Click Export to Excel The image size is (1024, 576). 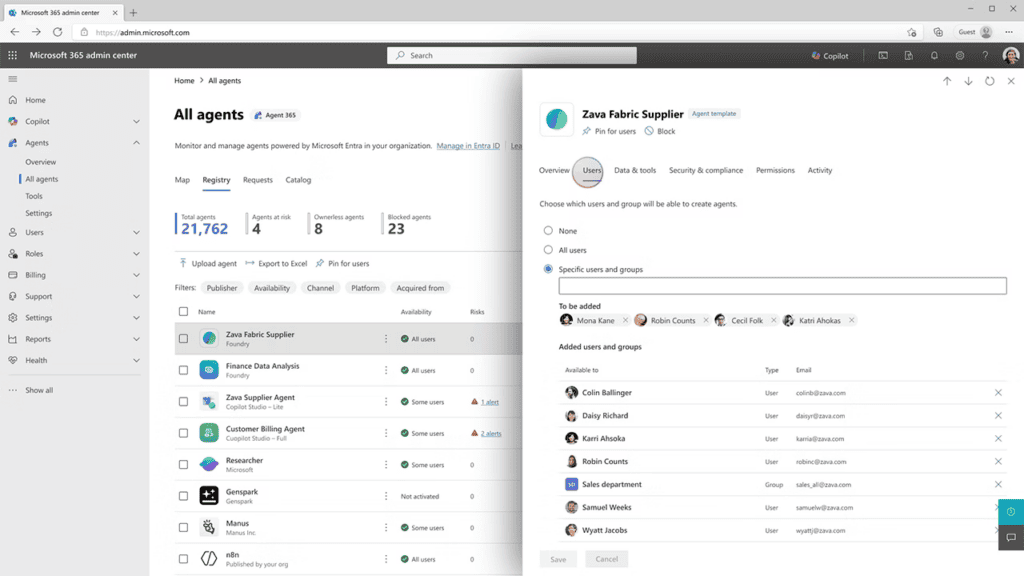coord(276,264)
